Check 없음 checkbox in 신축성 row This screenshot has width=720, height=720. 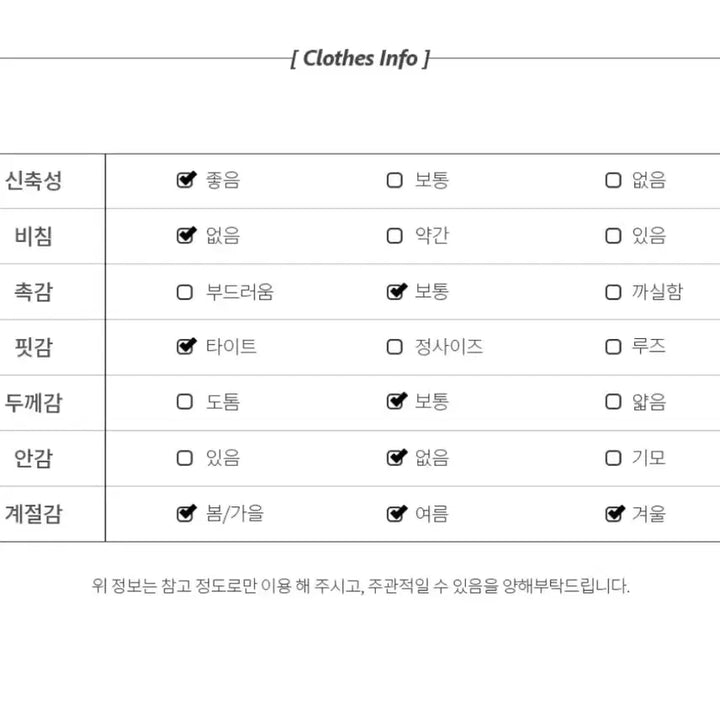(613, 180)
